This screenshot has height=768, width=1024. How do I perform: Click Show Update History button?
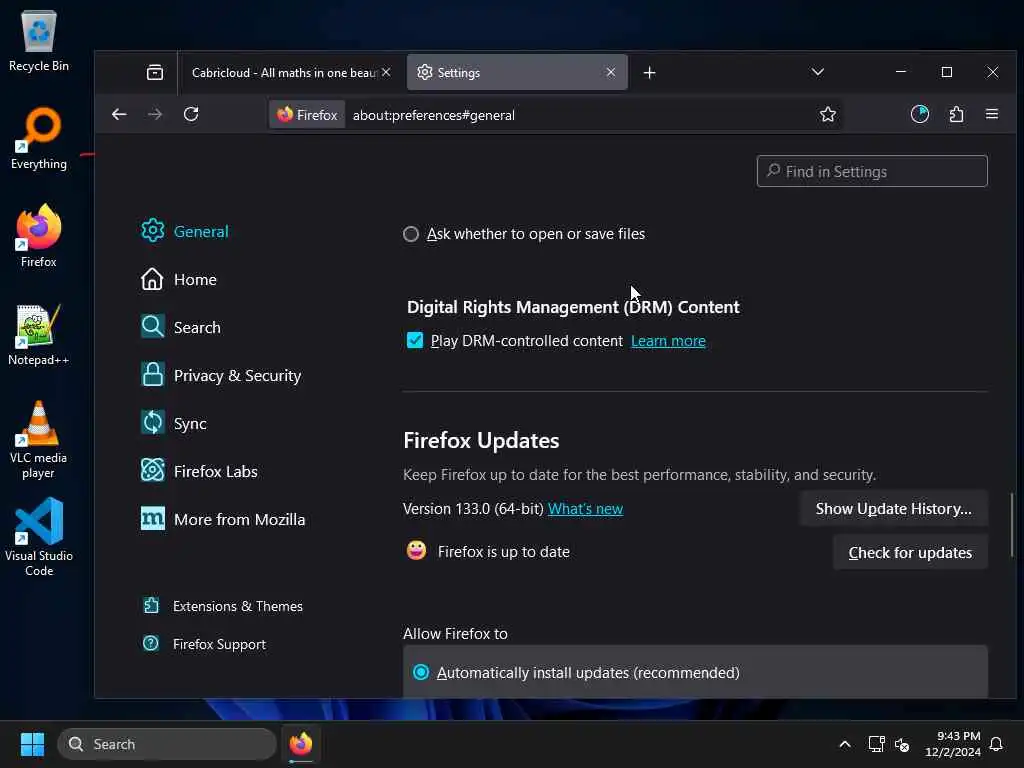pos(893,509)
